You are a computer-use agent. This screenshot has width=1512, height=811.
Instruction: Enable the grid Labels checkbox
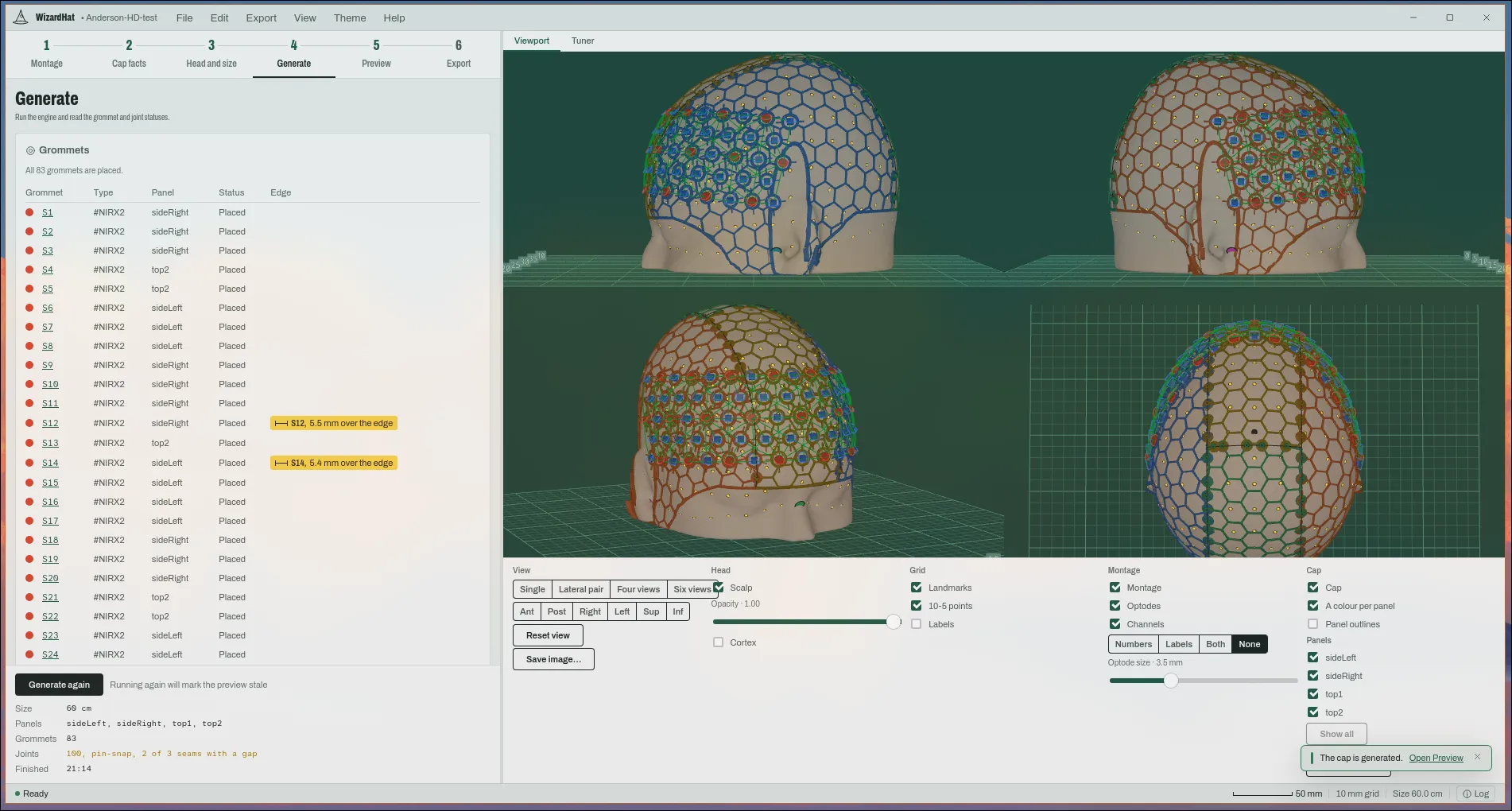(x=917, y=624)
